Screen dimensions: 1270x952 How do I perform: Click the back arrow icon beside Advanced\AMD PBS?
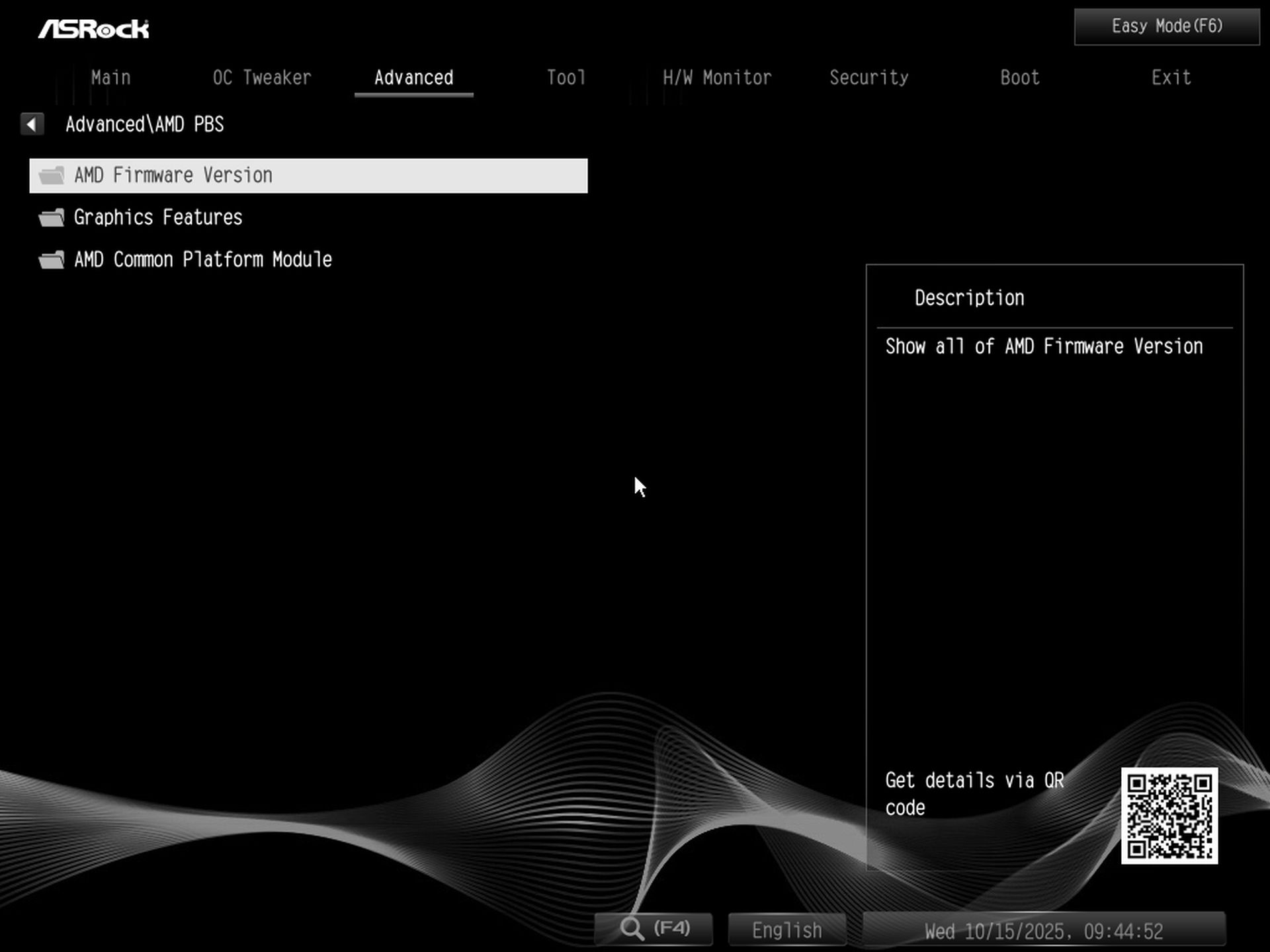click(32, 124)
